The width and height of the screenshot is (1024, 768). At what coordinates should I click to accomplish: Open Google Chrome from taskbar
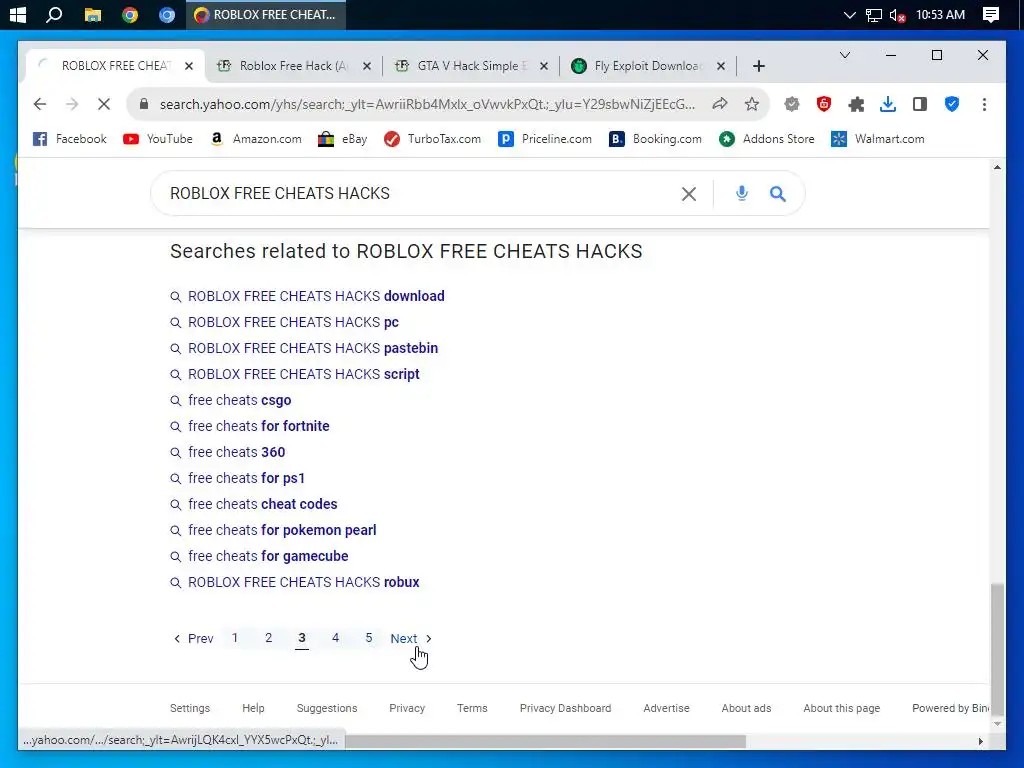point(130,14)
